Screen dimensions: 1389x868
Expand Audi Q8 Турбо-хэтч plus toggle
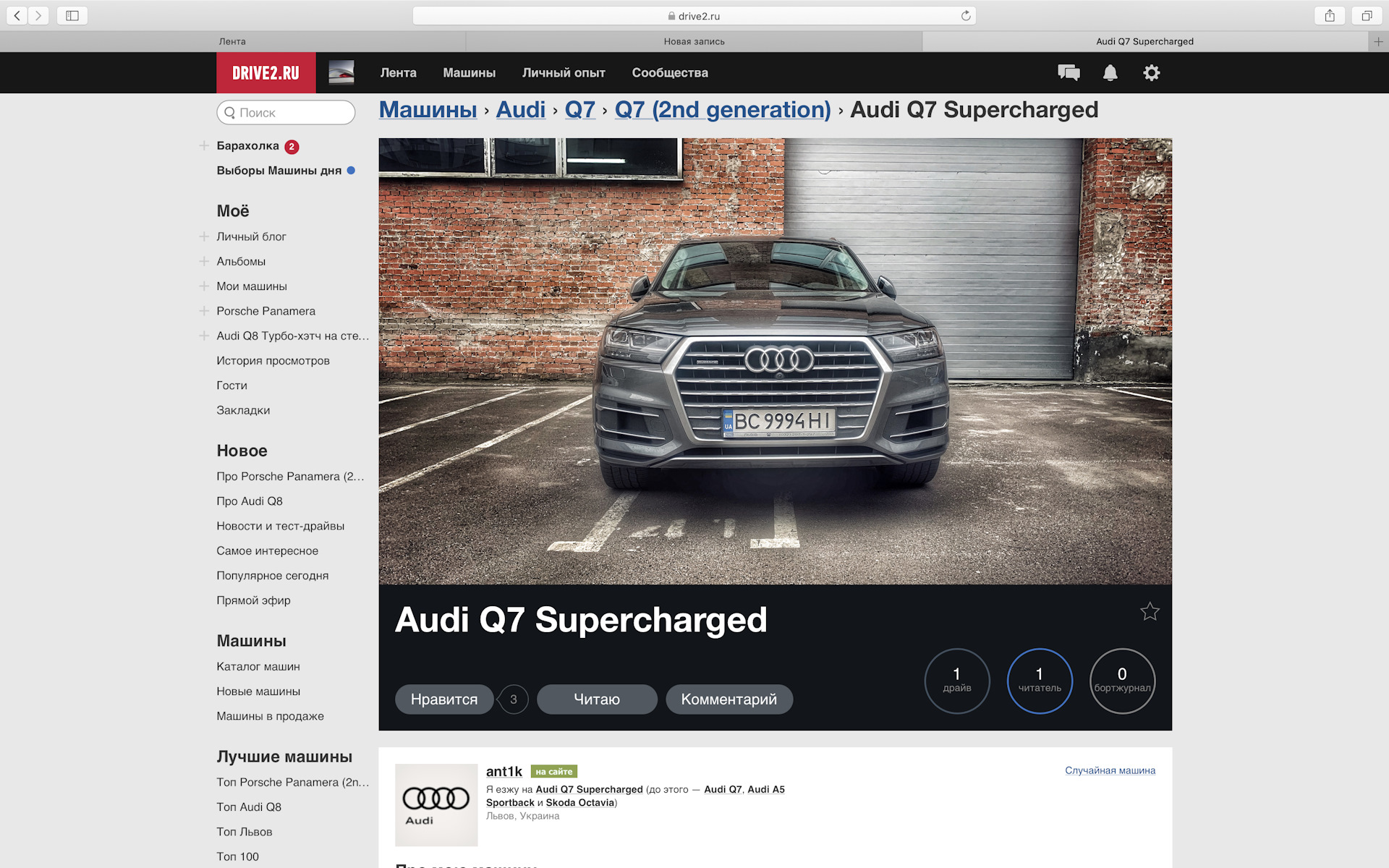(x=204, y=336)
